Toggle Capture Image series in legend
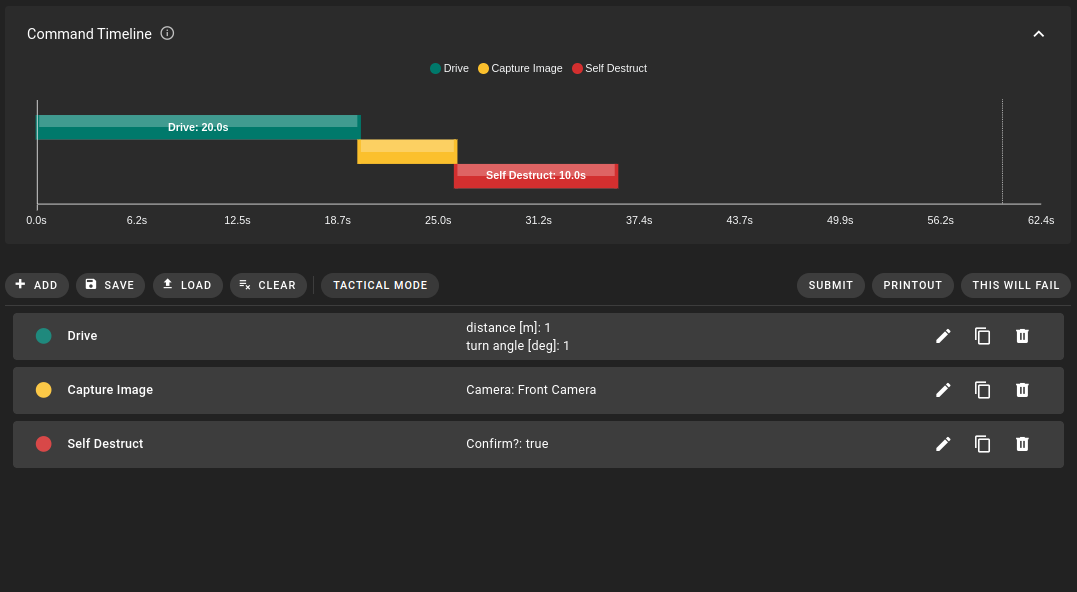Screen dimensions: 1077x592 point(520,68)
